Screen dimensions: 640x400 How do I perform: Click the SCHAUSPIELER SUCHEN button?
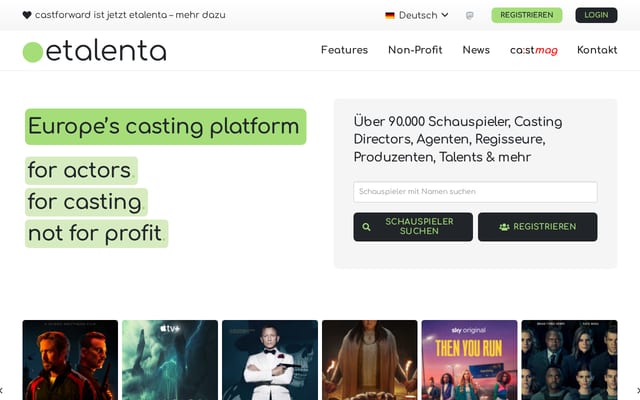[413, 227]
